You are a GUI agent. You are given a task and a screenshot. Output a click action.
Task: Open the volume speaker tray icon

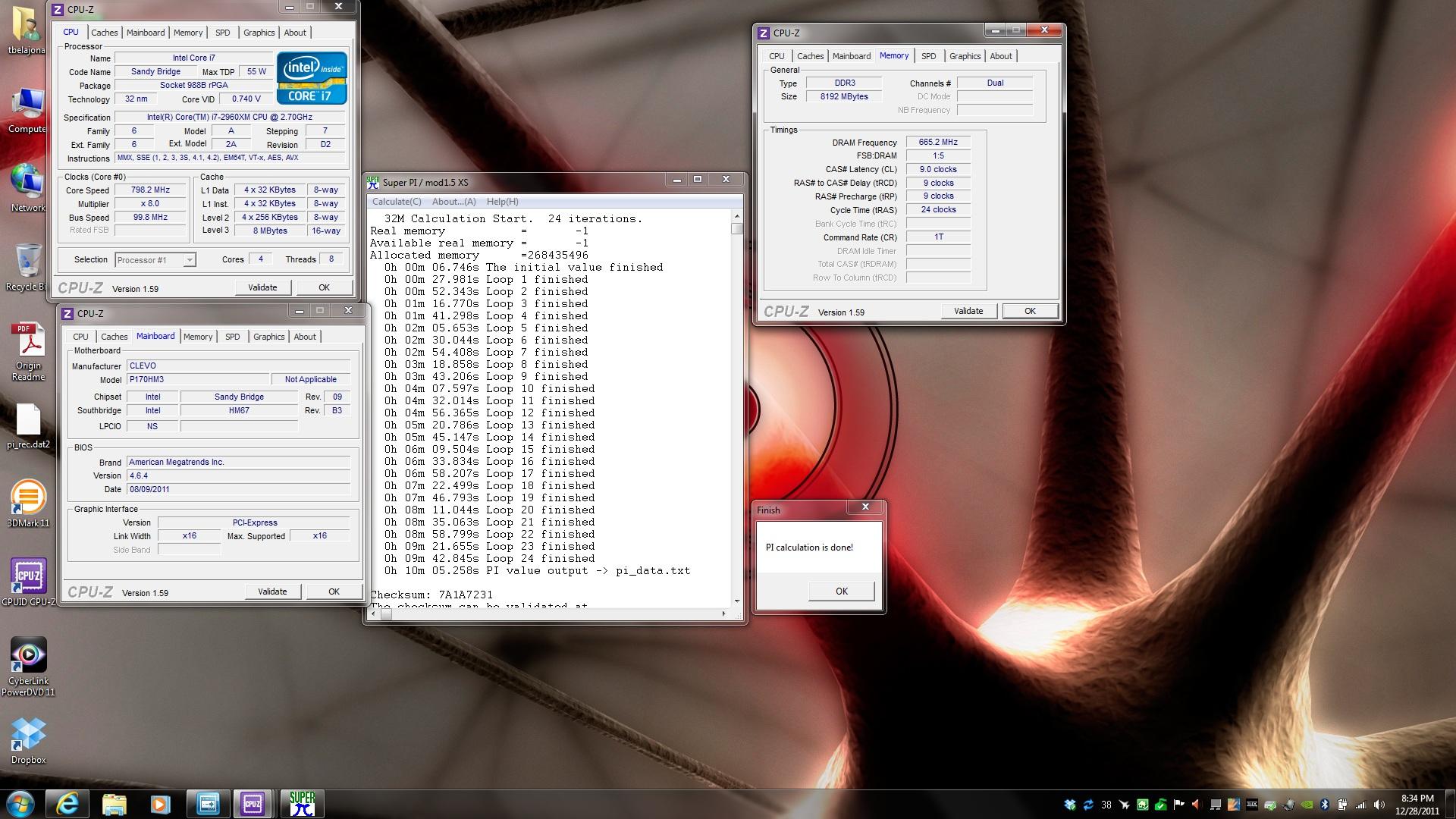coord(1379,805)
